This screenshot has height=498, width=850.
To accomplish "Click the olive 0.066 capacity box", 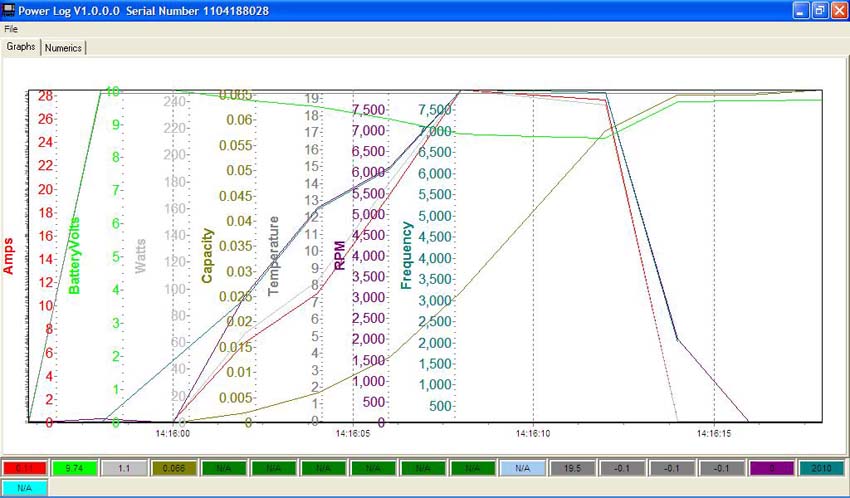I will 174,468.
